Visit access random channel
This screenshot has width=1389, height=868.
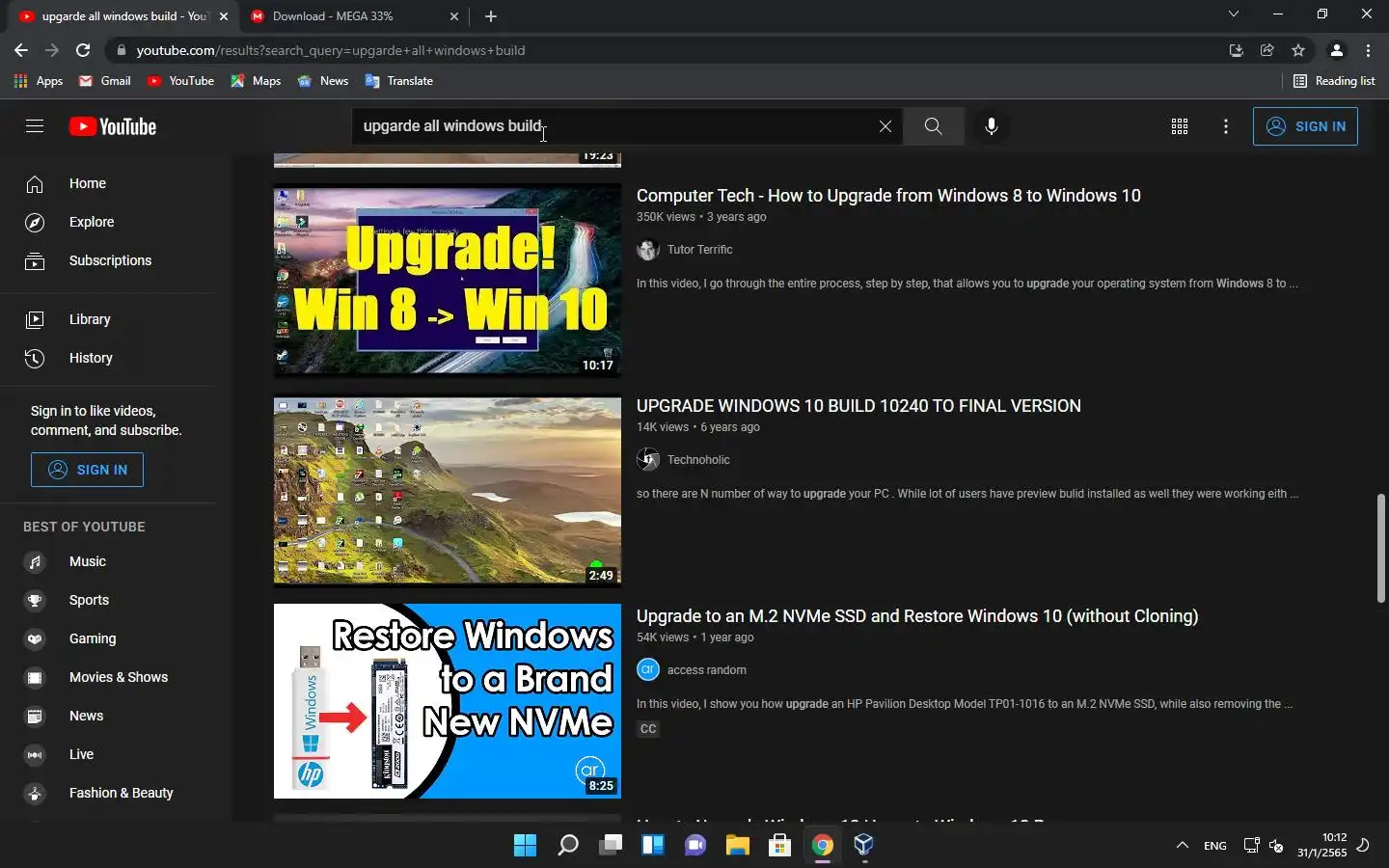pos(707,670)
